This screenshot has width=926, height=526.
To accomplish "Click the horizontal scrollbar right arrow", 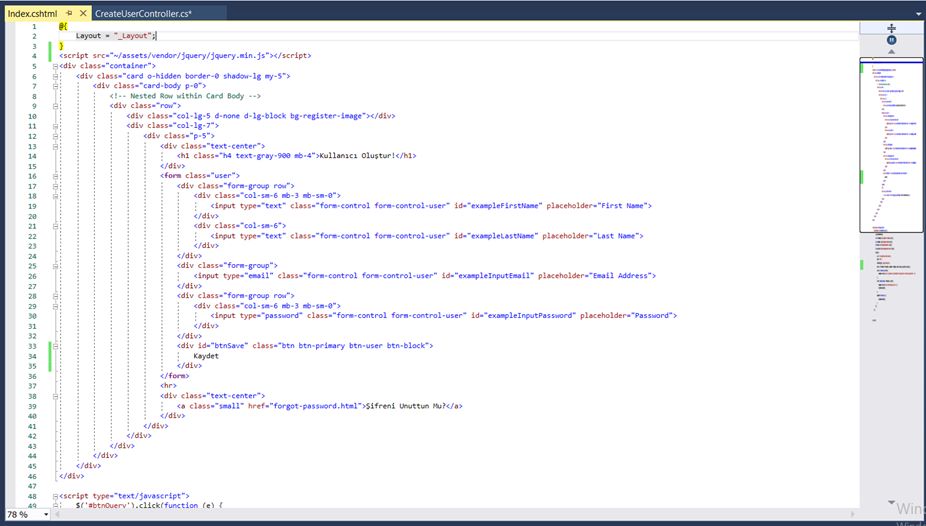I will 852,514.
